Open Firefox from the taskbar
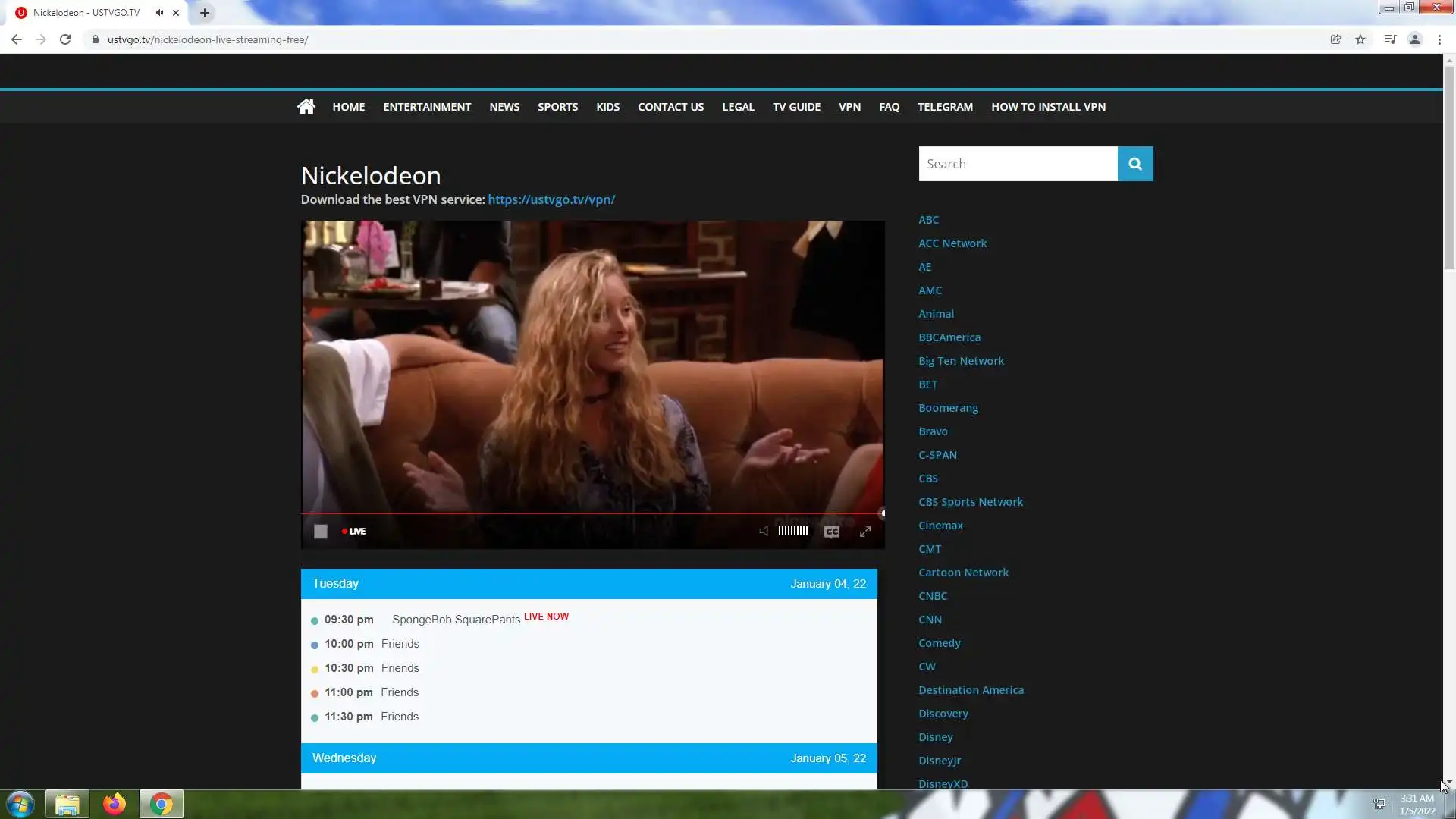The image size is (1456, 819). tap(115, 804)
